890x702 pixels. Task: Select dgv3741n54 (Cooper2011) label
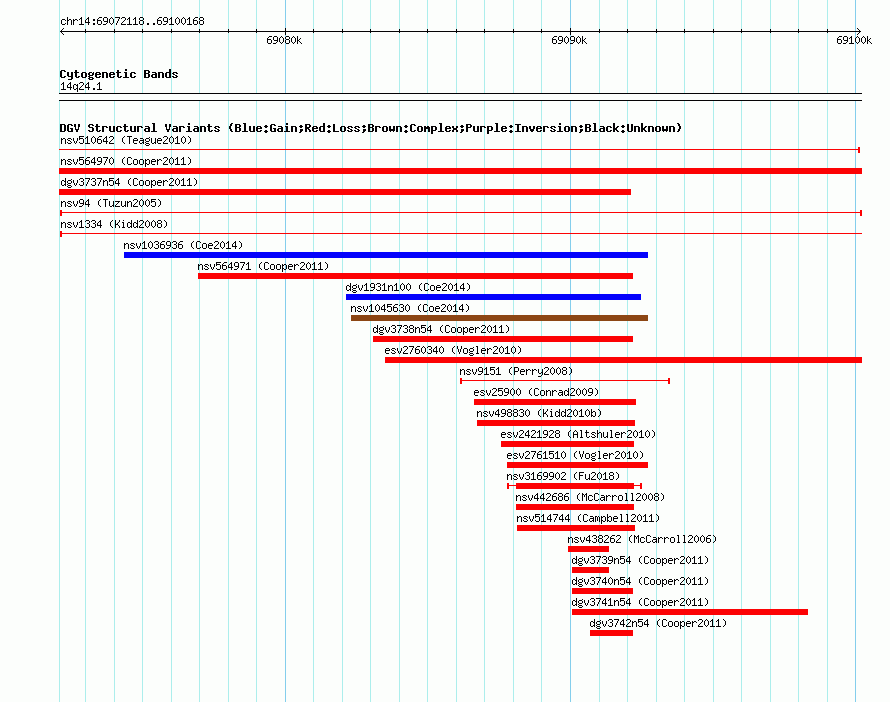point(640,602)
